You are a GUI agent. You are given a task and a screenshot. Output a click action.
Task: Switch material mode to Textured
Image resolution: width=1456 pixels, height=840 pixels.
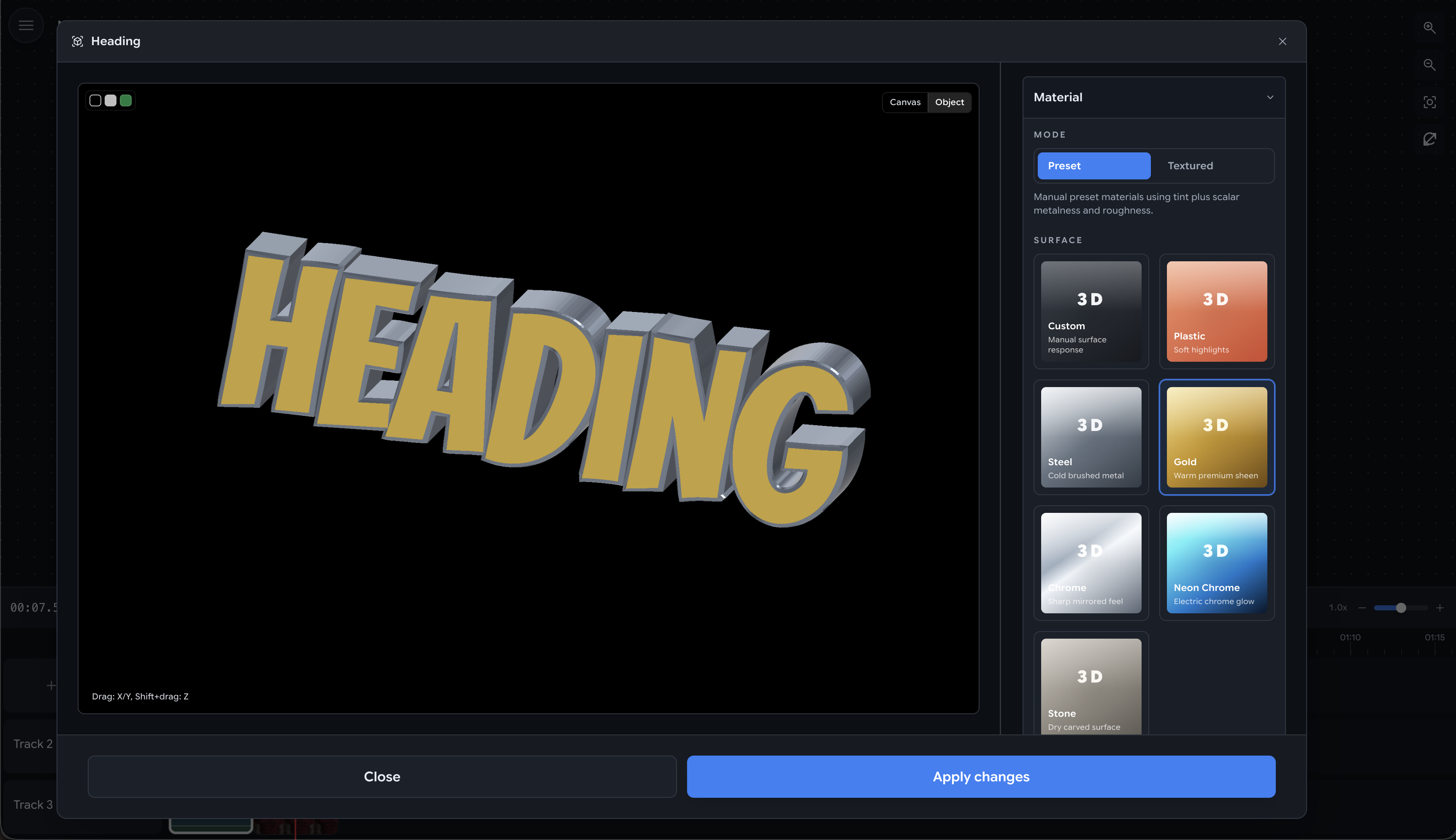(x=1190, y=165)
